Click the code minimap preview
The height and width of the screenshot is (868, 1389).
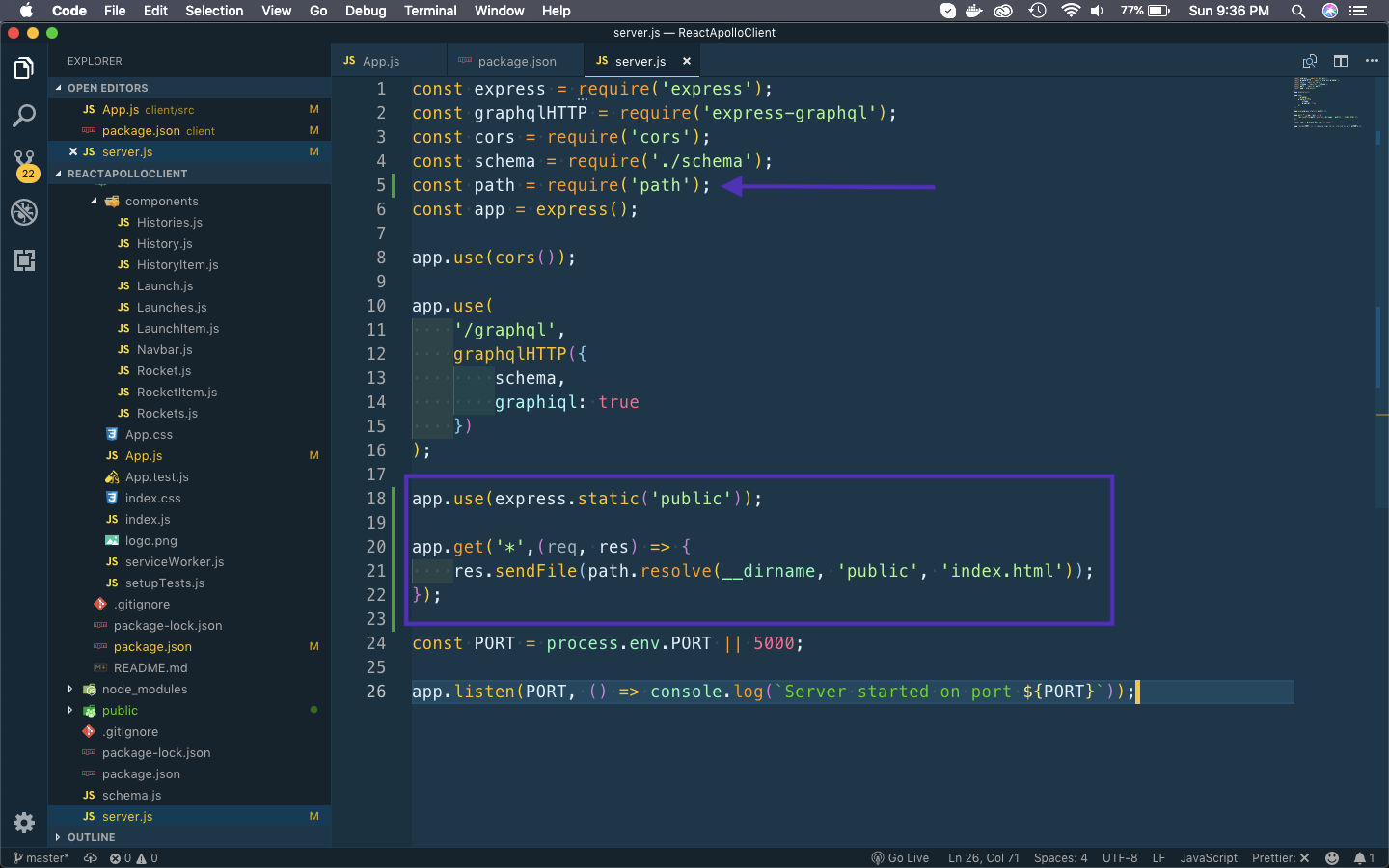[1326, 102]
